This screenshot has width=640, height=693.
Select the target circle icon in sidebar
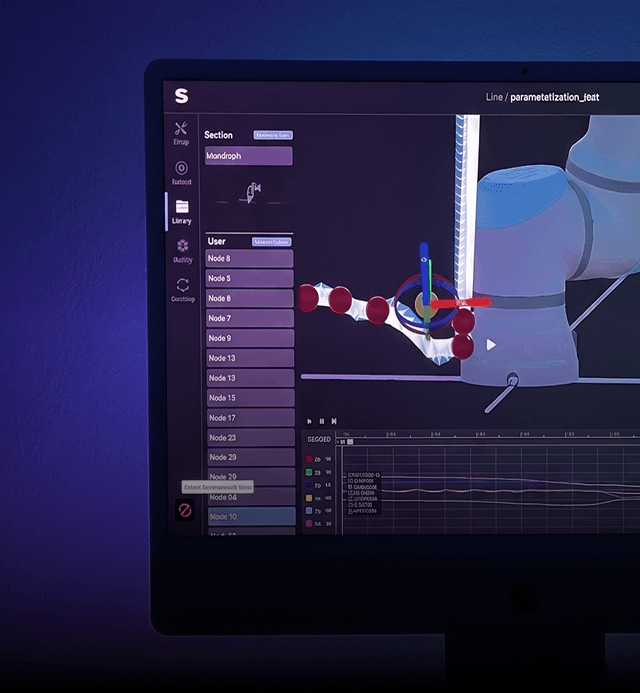(181, 168)
